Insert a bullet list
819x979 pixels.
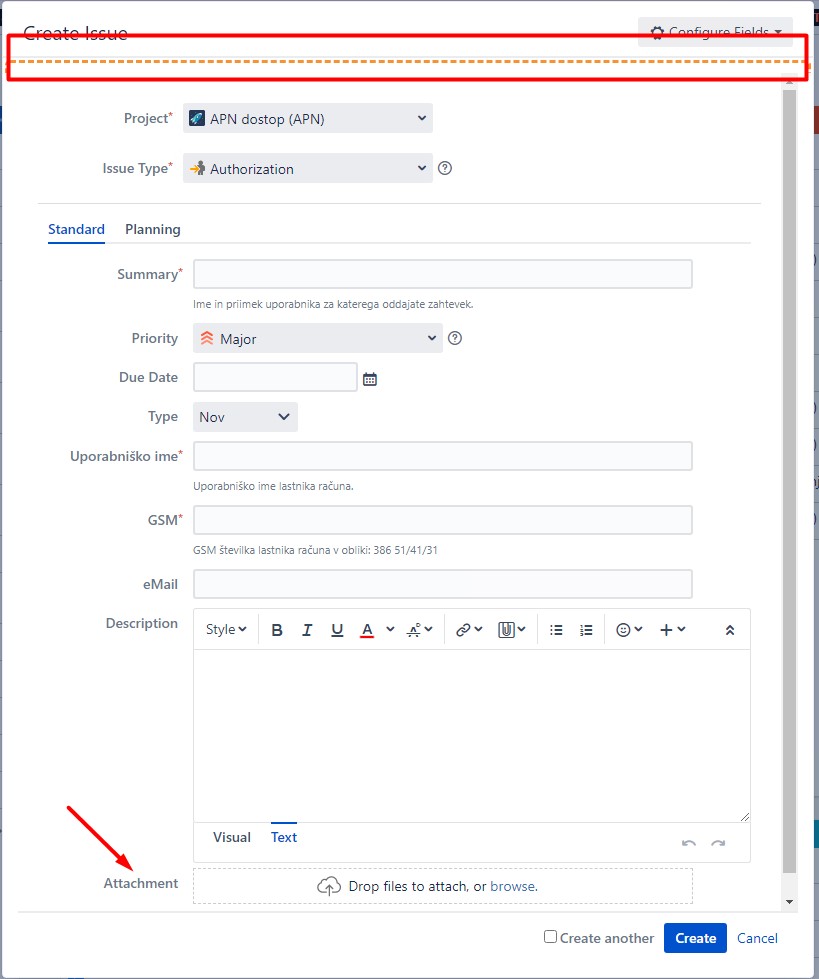point(556,630)
